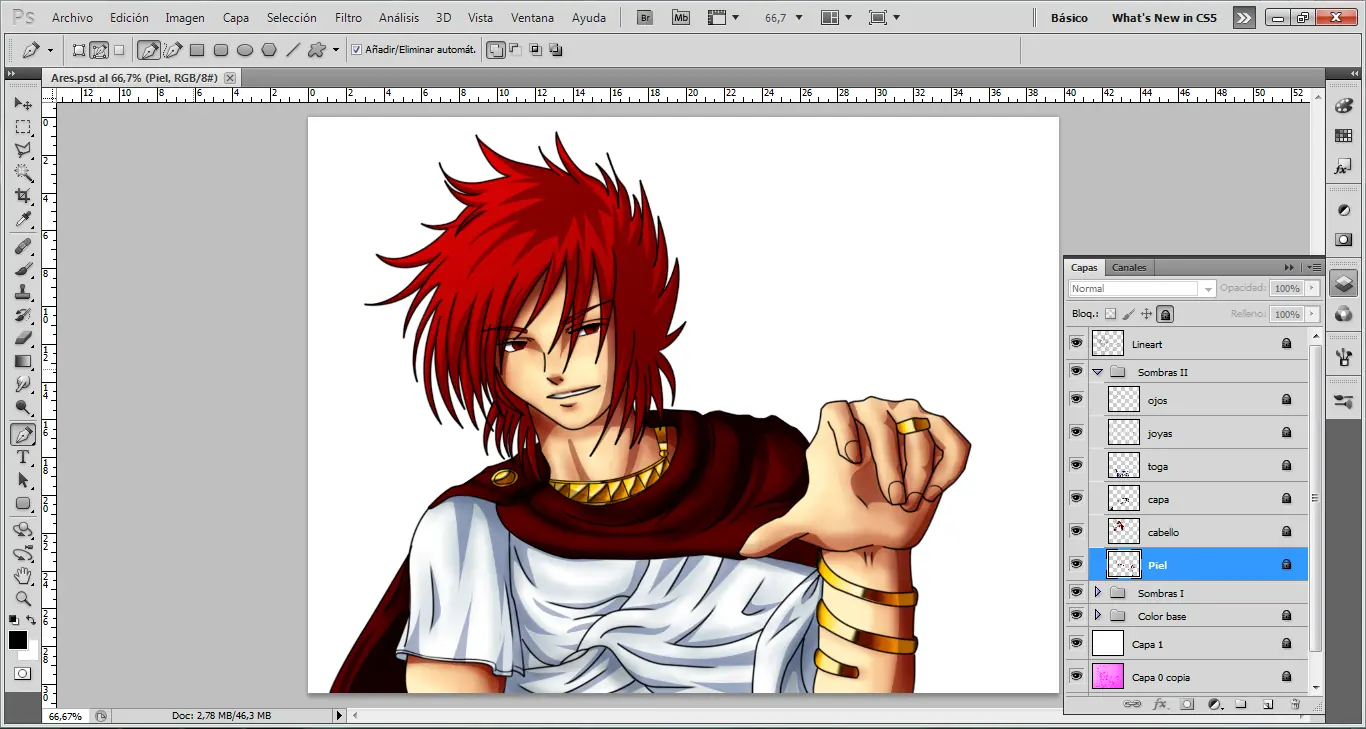Select the History Brush tool
This screenshot has height=729, width=1366.
22,315
